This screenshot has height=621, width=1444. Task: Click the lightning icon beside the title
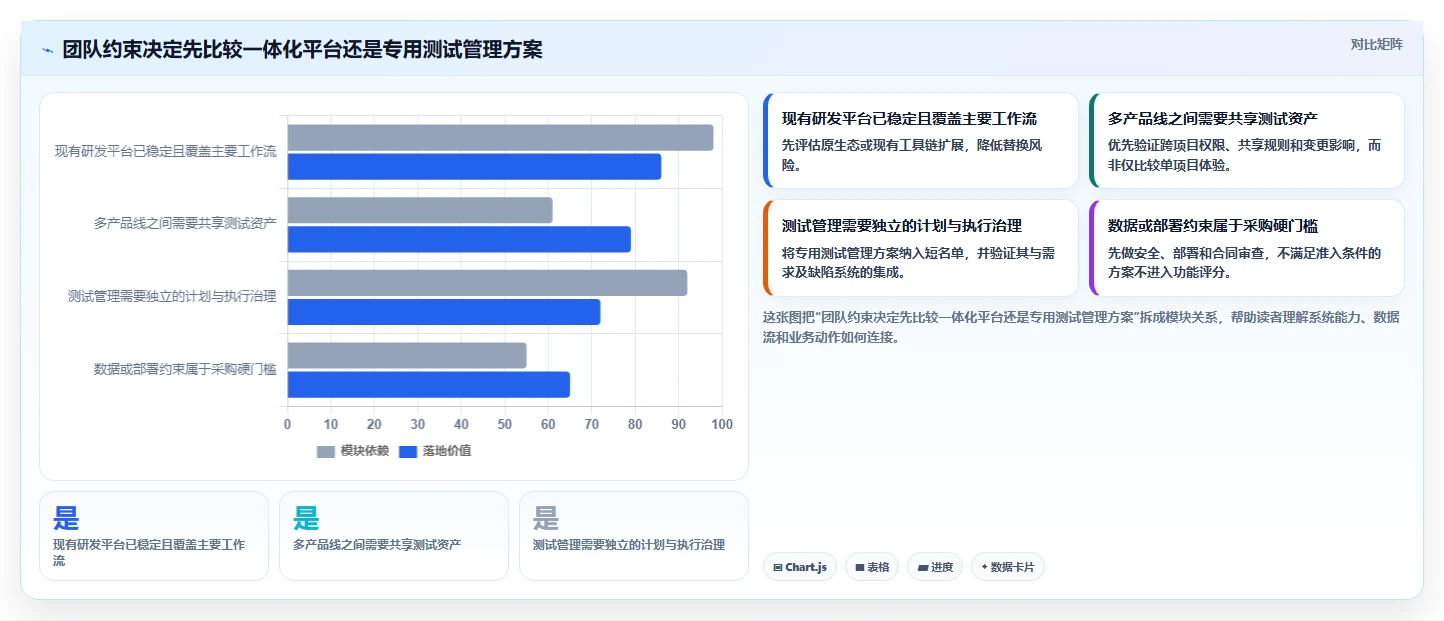point(47,50)
